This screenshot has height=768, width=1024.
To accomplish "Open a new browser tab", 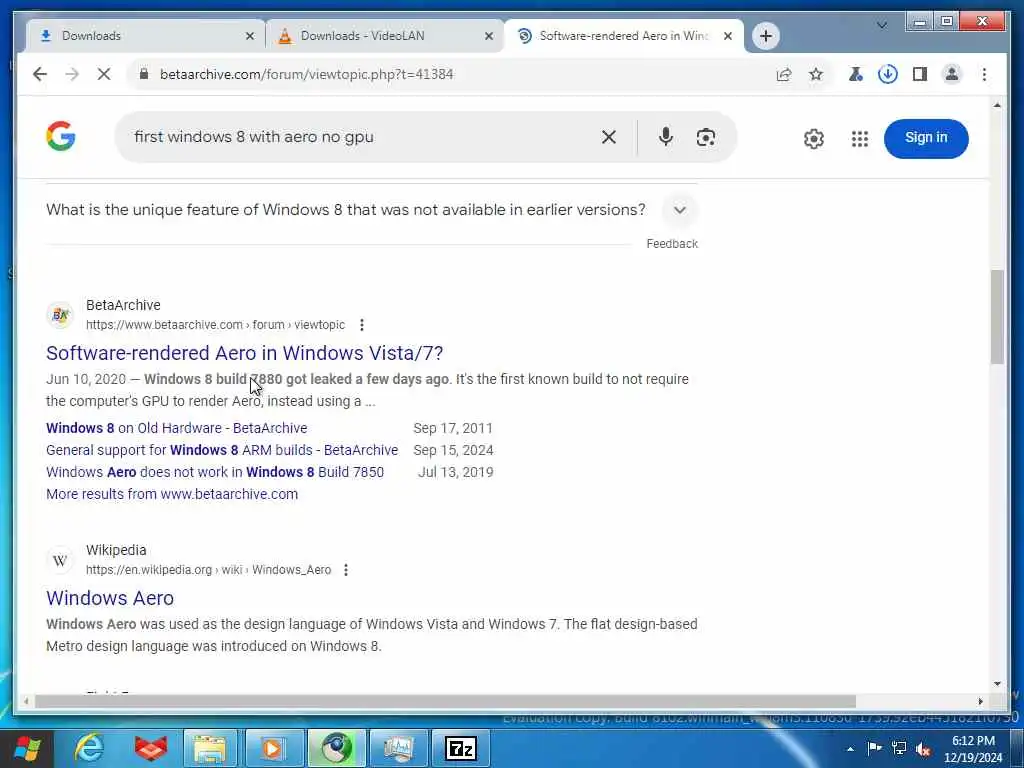I will tap(765, 35).
